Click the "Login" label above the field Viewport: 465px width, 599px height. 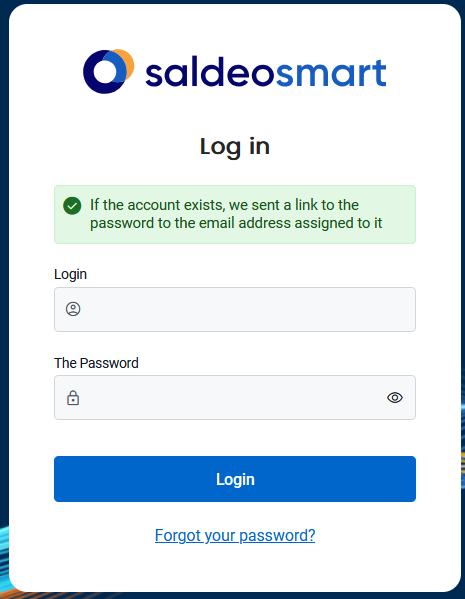click(70, 275)
